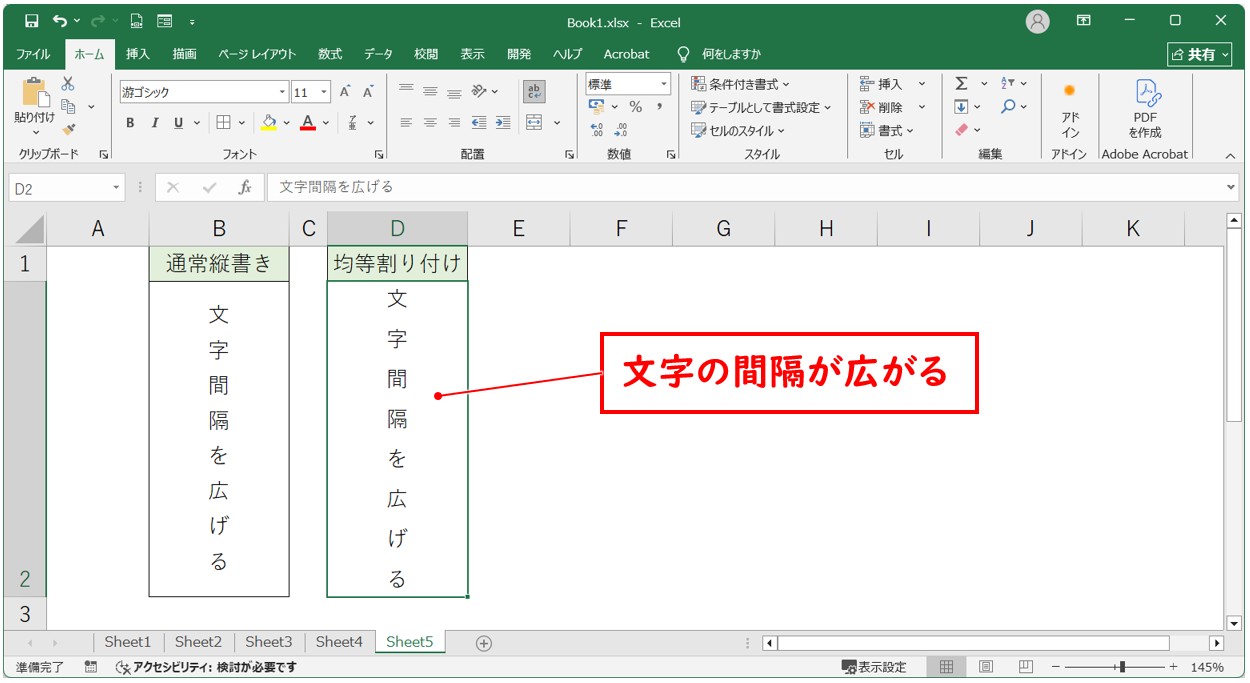The width and height of the screenshot is (1250, 683).
Task: Click the Insert Function fx icon
Action: pyautogui.click(x=245, y=187)
